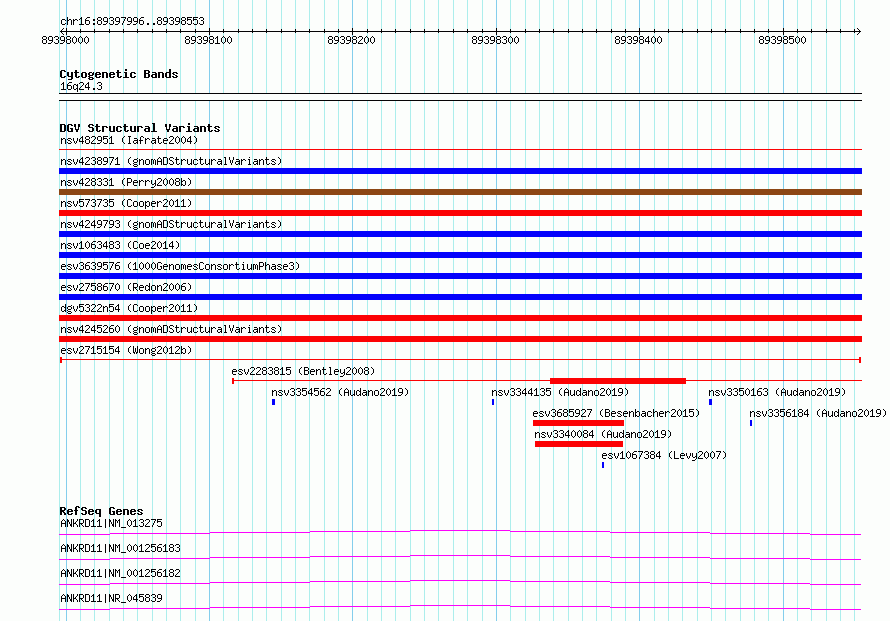Click the small blue marker of nsv3344135
Screen dimensions: 890x621
click(493, 402)
